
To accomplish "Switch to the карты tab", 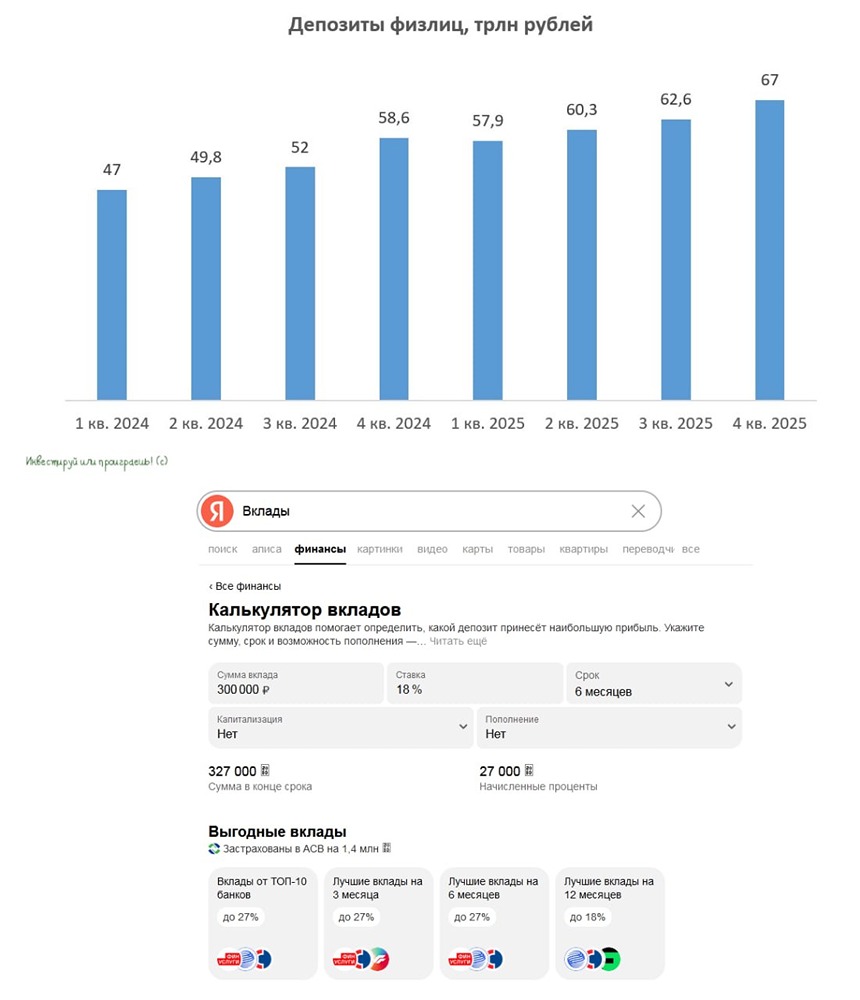I will coord(475,549).
